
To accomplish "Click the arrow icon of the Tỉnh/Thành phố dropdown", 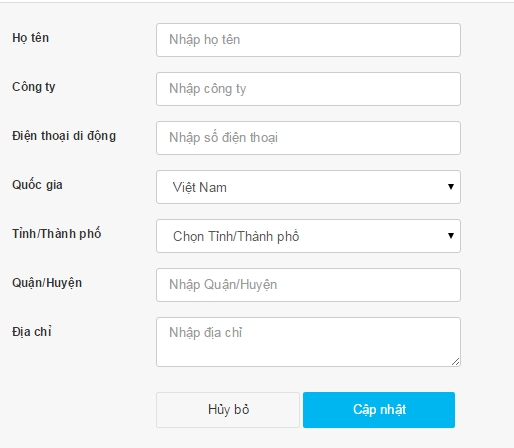I will (x=451, y=236).
